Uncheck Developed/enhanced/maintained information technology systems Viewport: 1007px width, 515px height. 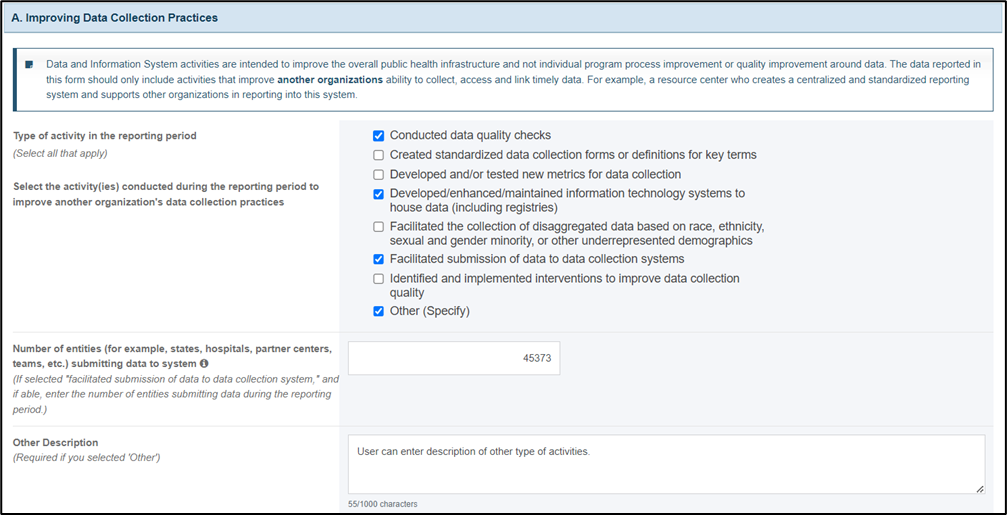tap(378, 194)
